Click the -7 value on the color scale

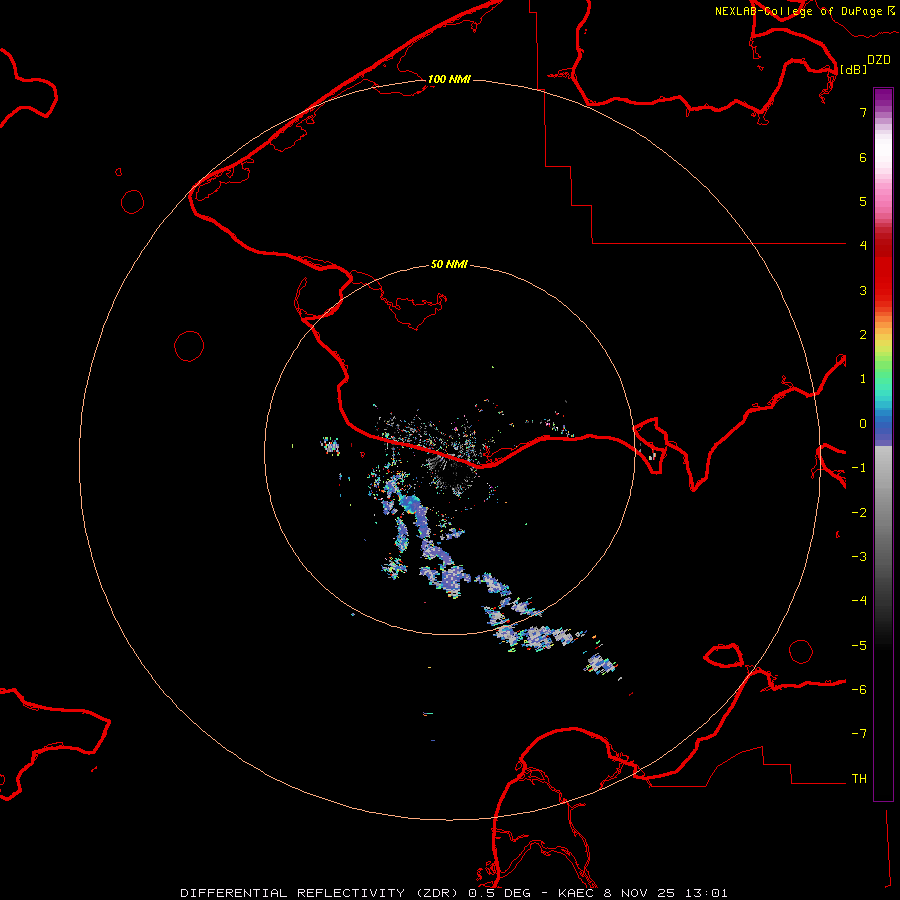(x=859, y=734)
